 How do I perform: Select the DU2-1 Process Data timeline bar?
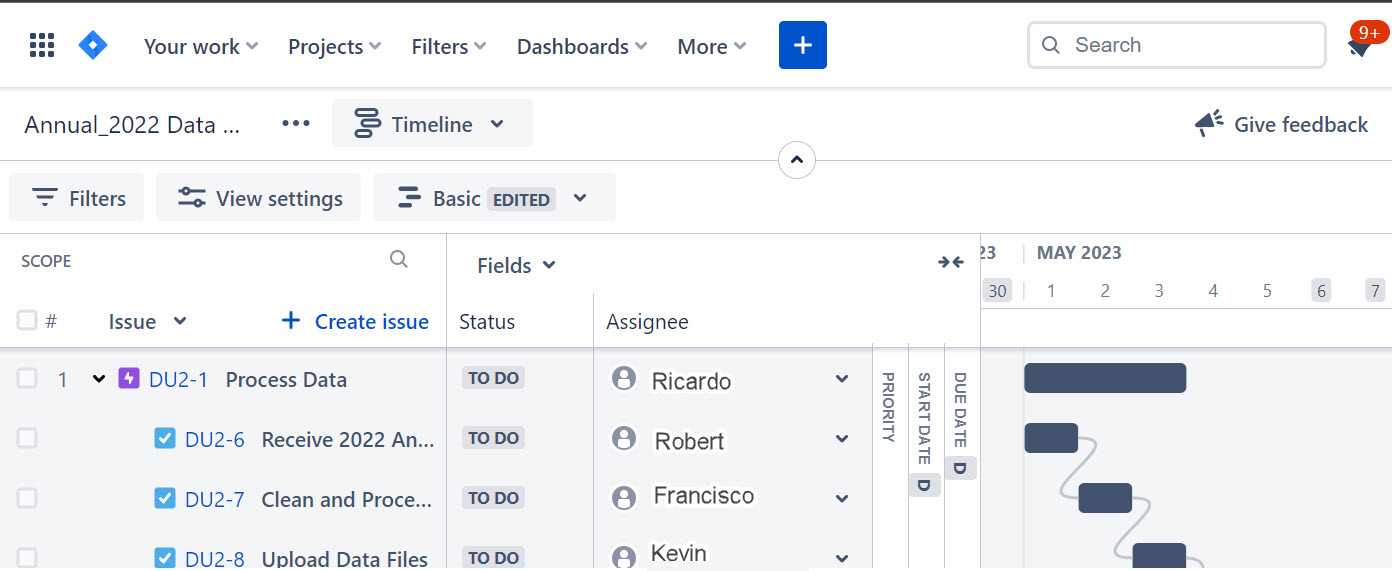click(1105, 378)
